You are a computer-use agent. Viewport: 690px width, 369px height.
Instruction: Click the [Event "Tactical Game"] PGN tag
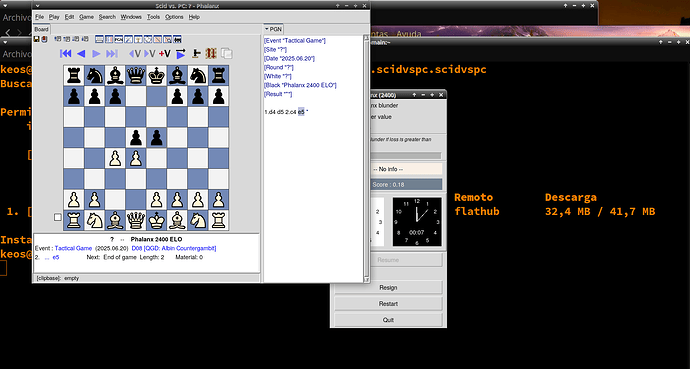point(295,40)
